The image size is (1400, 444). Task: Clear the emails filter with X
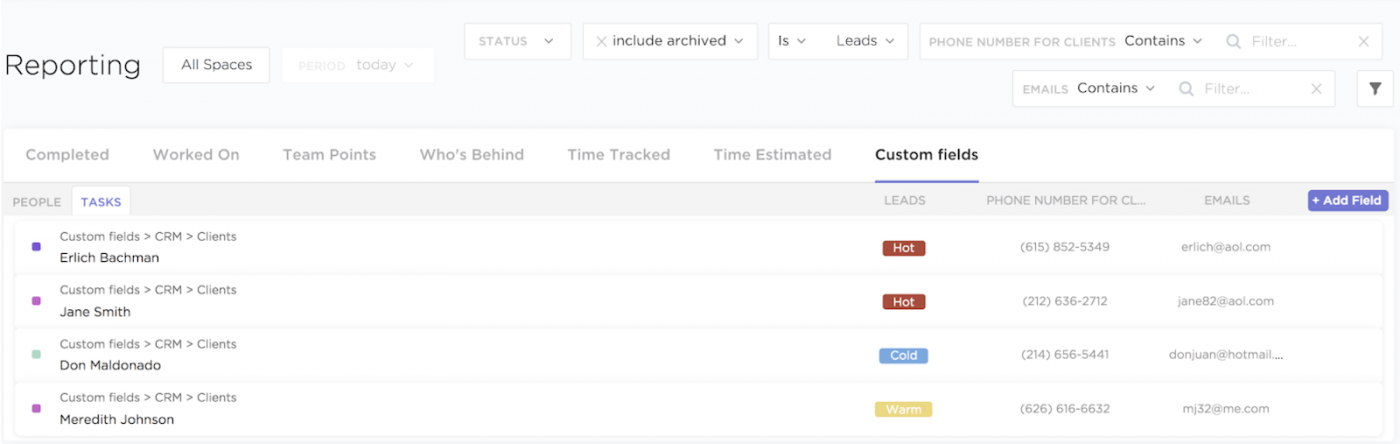click(1317, 89)
